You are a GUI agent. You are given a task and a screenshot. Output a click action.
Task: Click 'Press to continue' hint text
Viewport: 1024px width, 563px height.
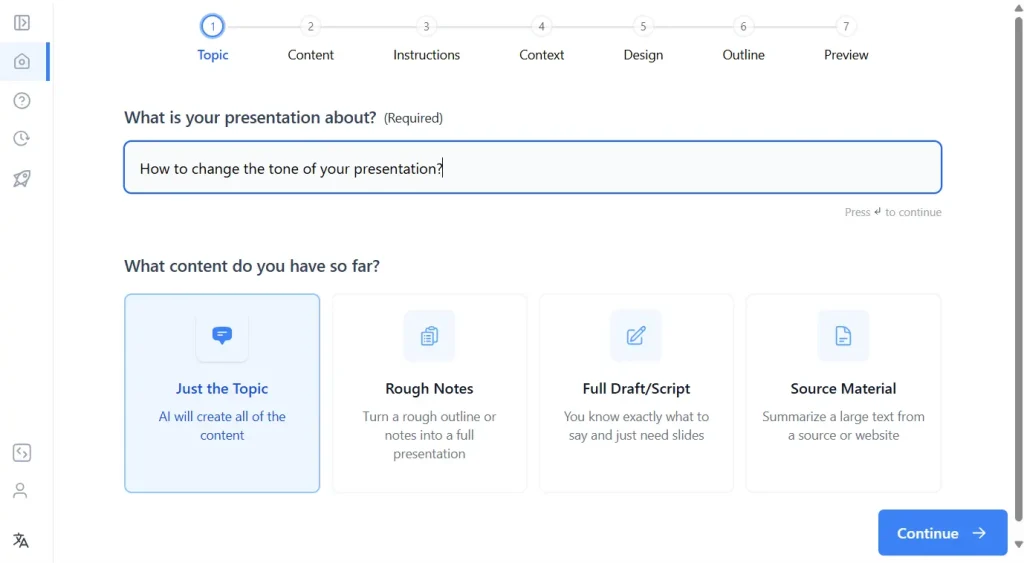click(x=893, y=212)
